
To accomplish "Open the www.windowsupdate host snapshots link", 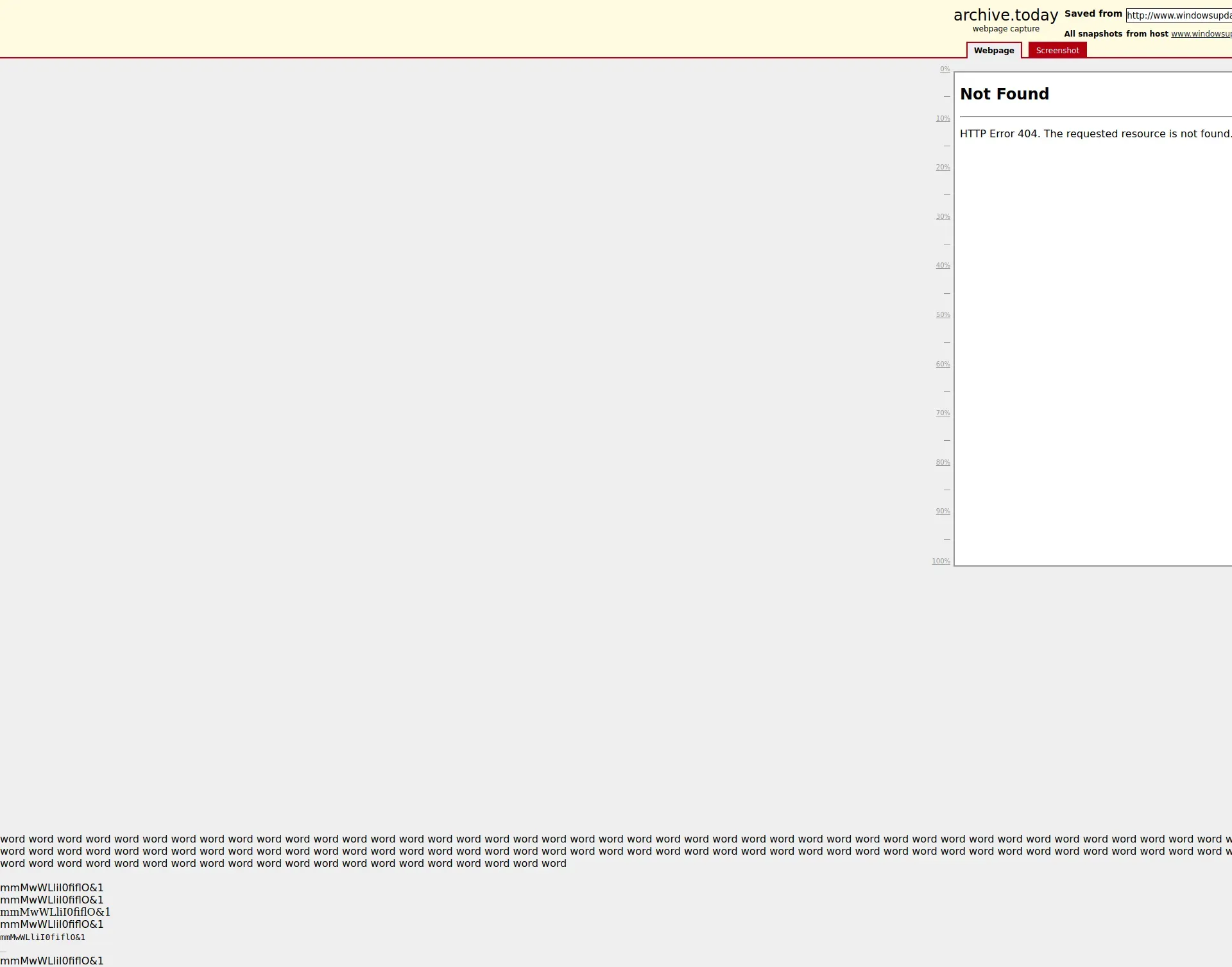I will 1201,34.
